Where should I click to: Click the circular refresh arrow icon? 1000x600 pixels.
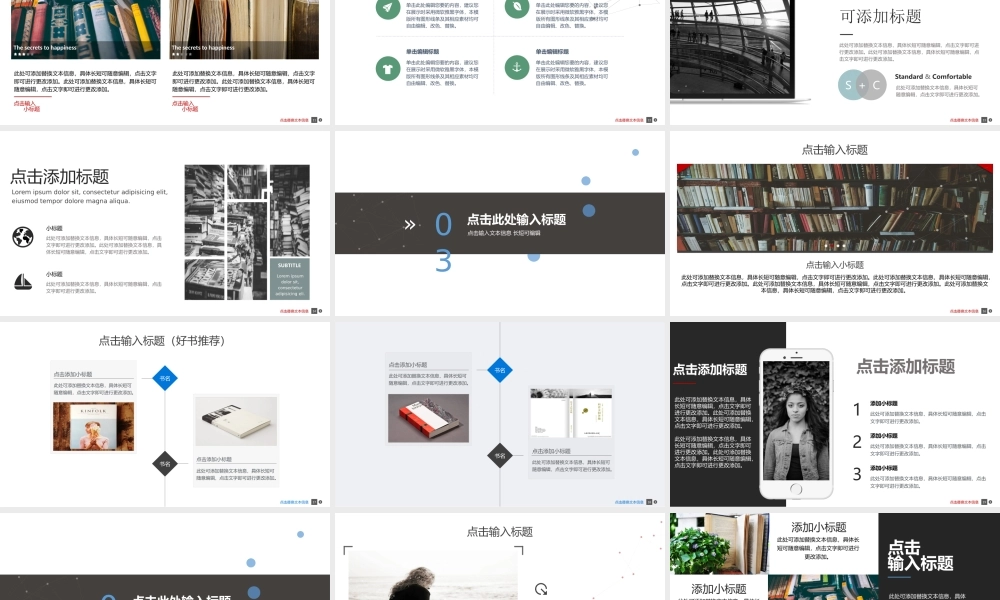[x=541, y=589]
